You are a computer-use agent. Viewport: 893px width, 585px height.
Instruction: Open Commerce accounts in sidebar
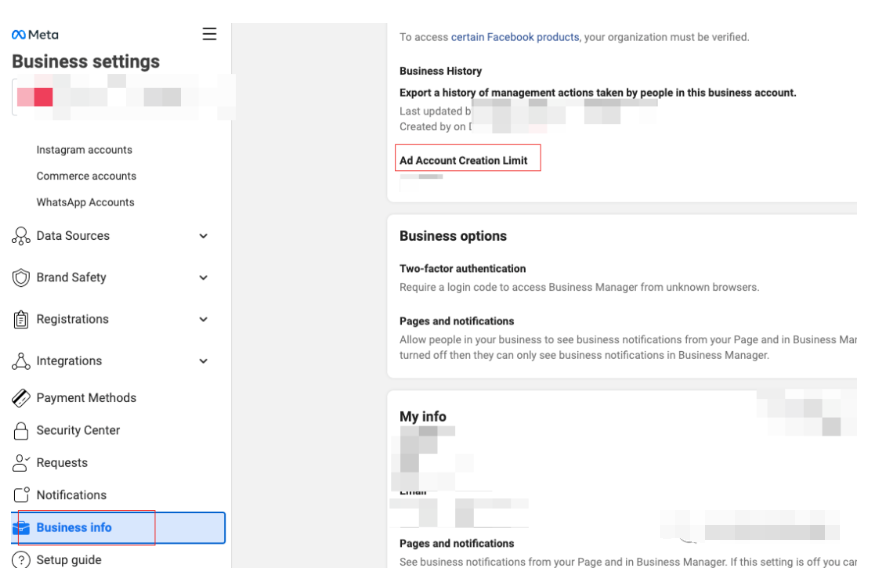[x=87, y=176]
